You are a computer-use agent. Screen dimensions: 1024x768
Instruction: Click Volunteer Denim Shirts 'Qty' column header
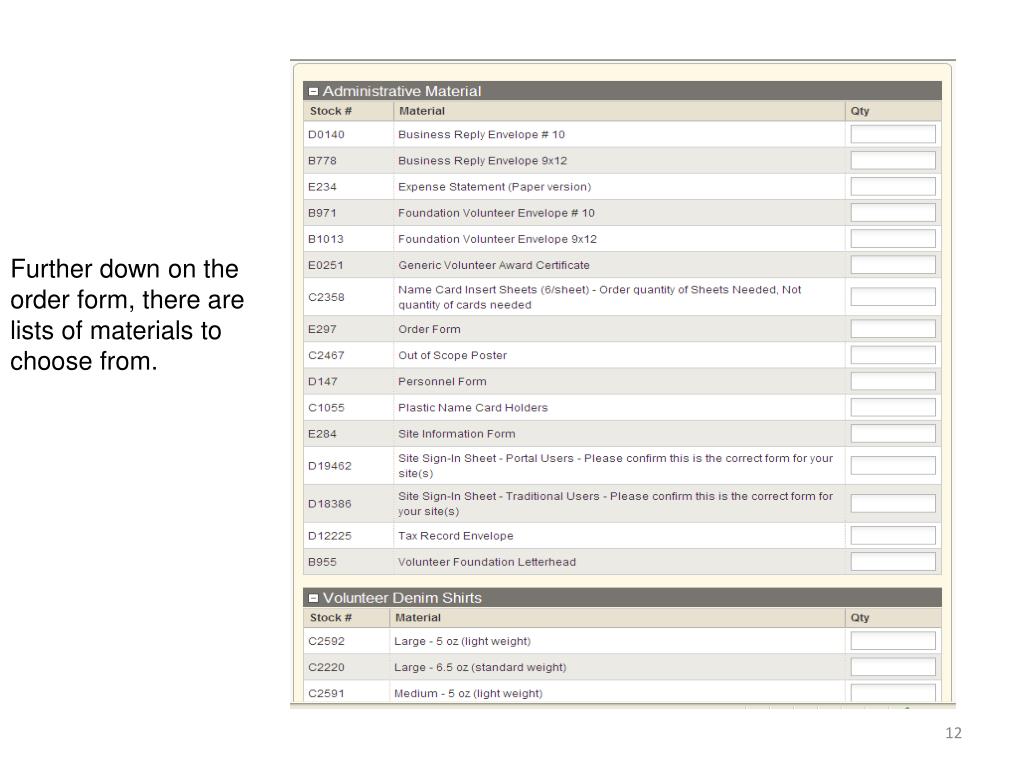[860, 618]
